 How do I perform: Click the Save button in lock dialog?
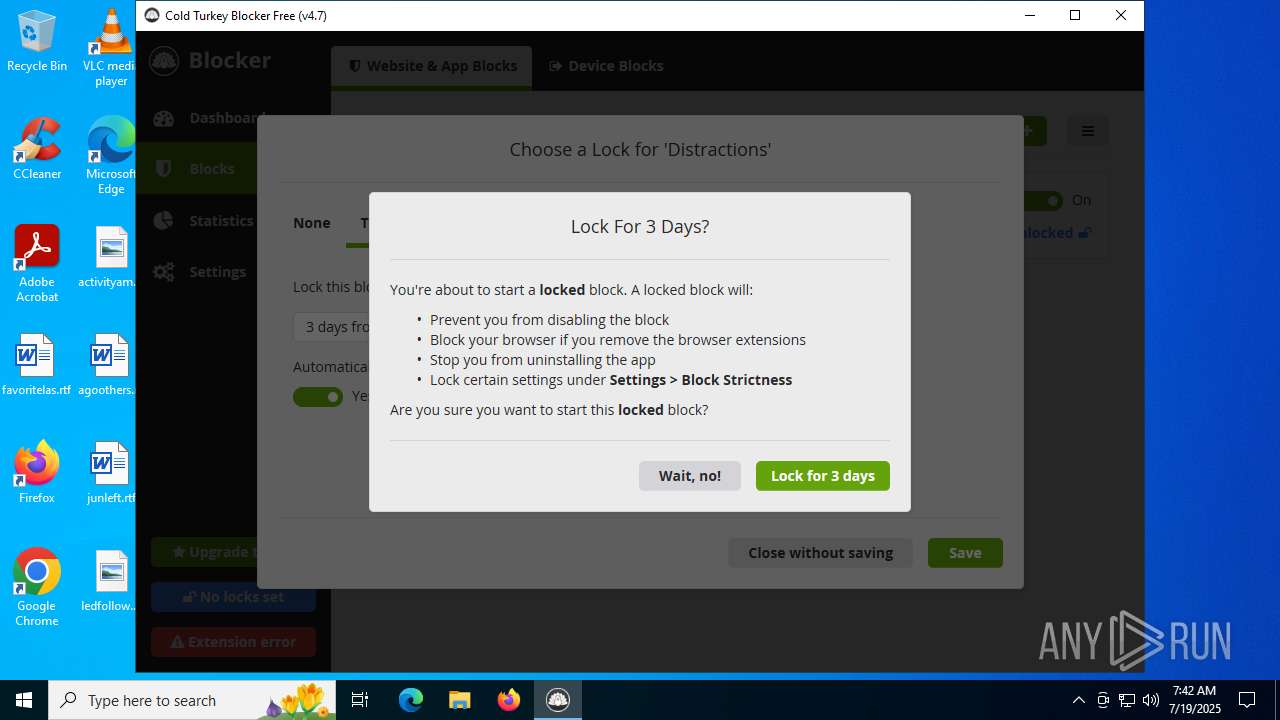click(x=965, y=553)
